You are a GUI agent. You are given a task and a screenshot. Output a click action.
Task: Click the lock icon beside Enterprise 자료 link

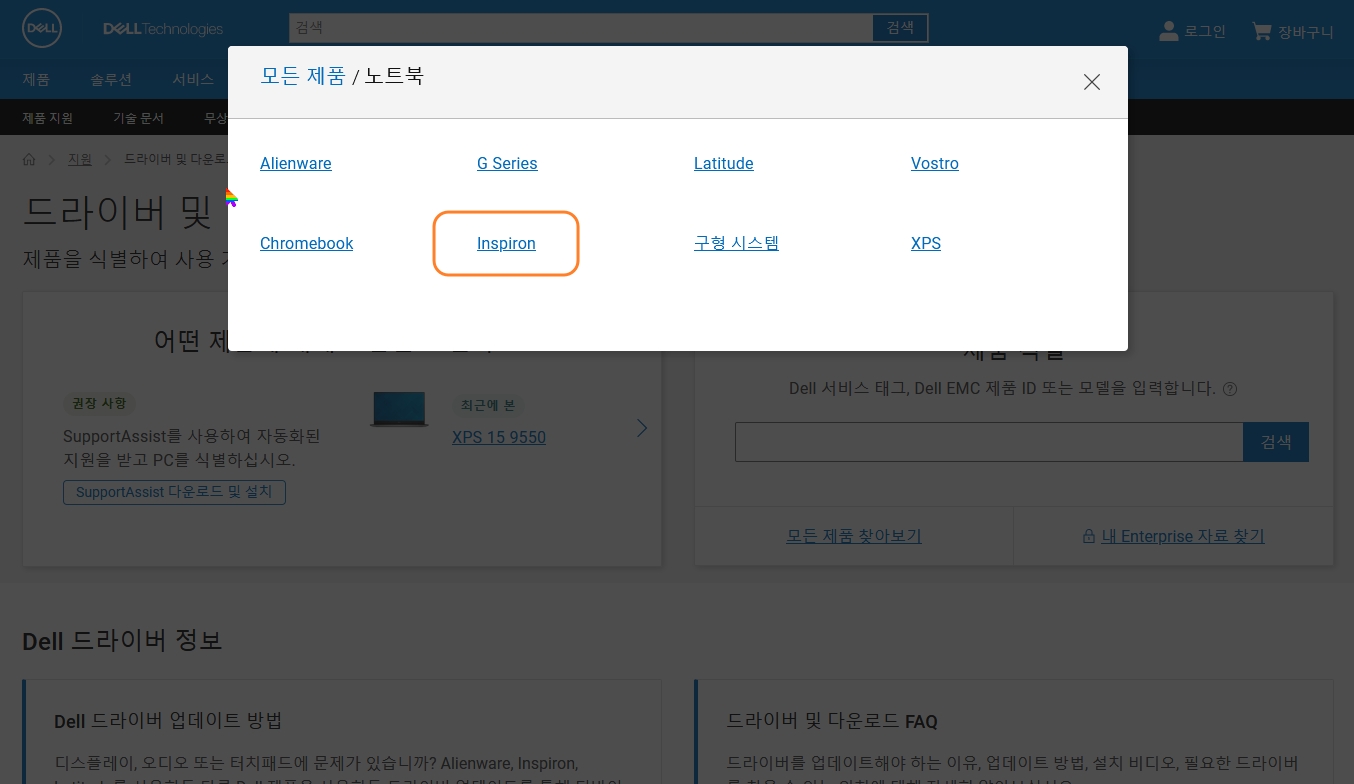1089,536
